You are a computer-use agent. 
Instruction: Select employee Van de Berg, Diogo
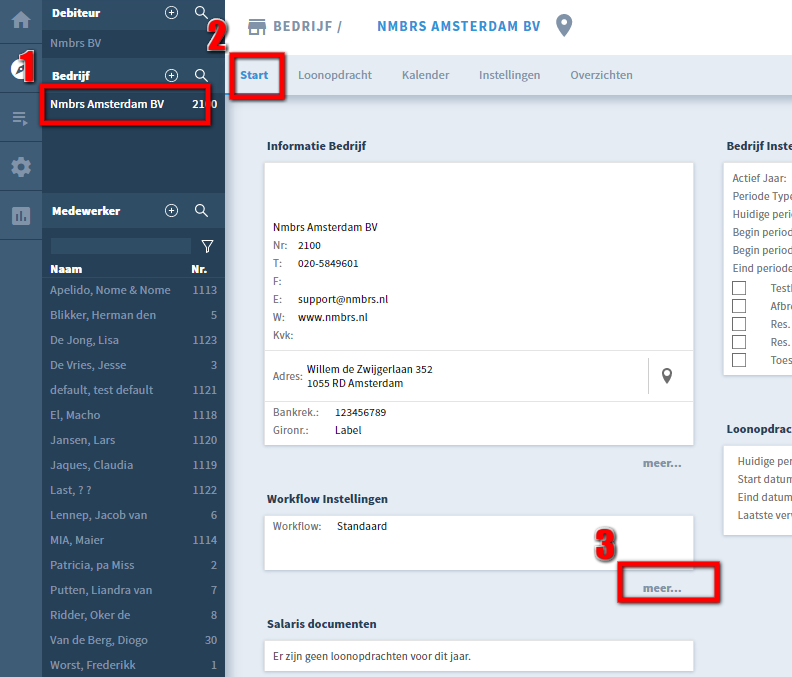tap(133, 640)
